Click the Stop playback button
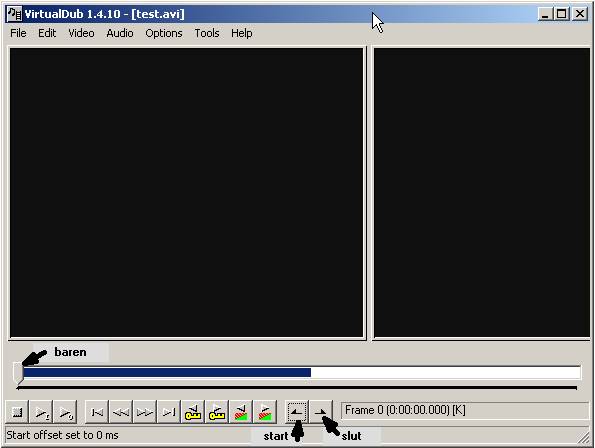The image size is (595, 448). point(17,412)
